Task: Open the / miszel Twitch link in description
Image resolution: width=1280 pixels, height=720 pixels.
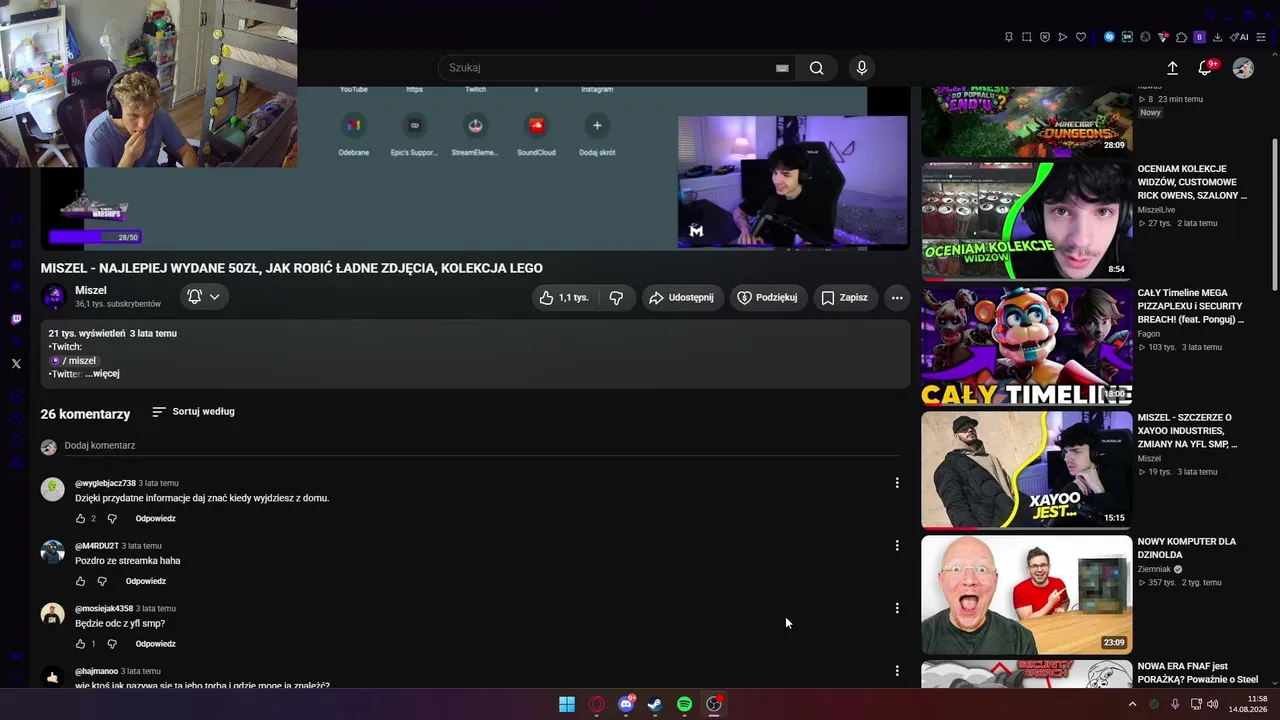Action: (x=73, y=360)
